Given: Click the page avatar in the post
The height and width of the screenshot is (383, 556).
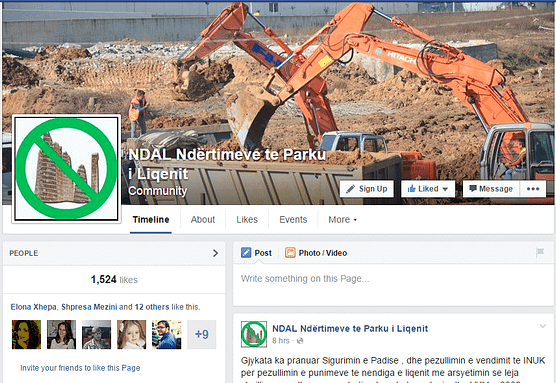Looking at the screenshot, I should (254, 334).
